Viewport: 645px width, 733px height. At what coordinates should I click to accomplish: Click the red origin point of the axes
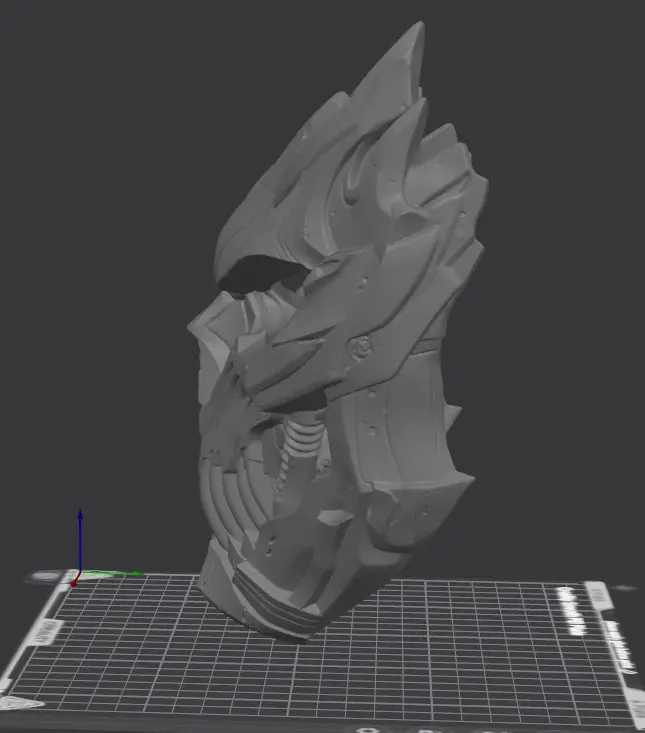tap(73, 584)
